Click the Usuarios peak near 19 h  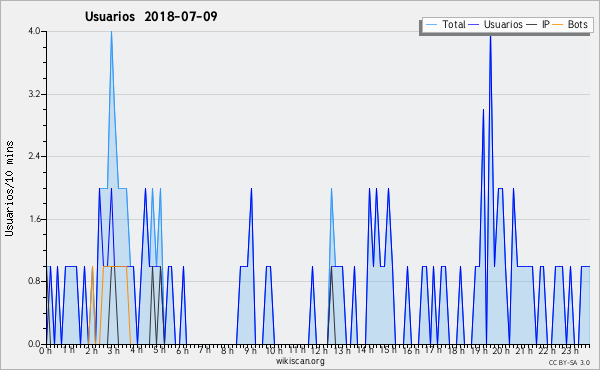(x=491, y=36)
